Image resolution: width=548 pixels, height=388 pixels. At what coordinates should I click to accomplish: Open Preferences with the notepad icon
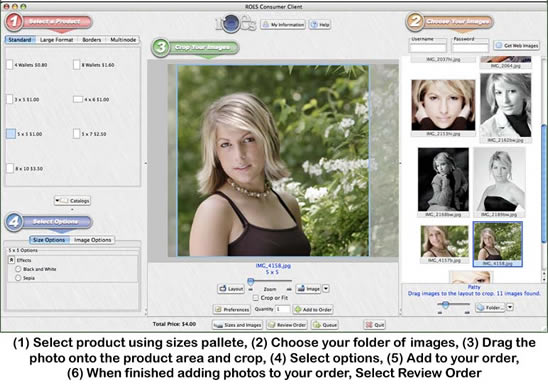pos(232,310)
